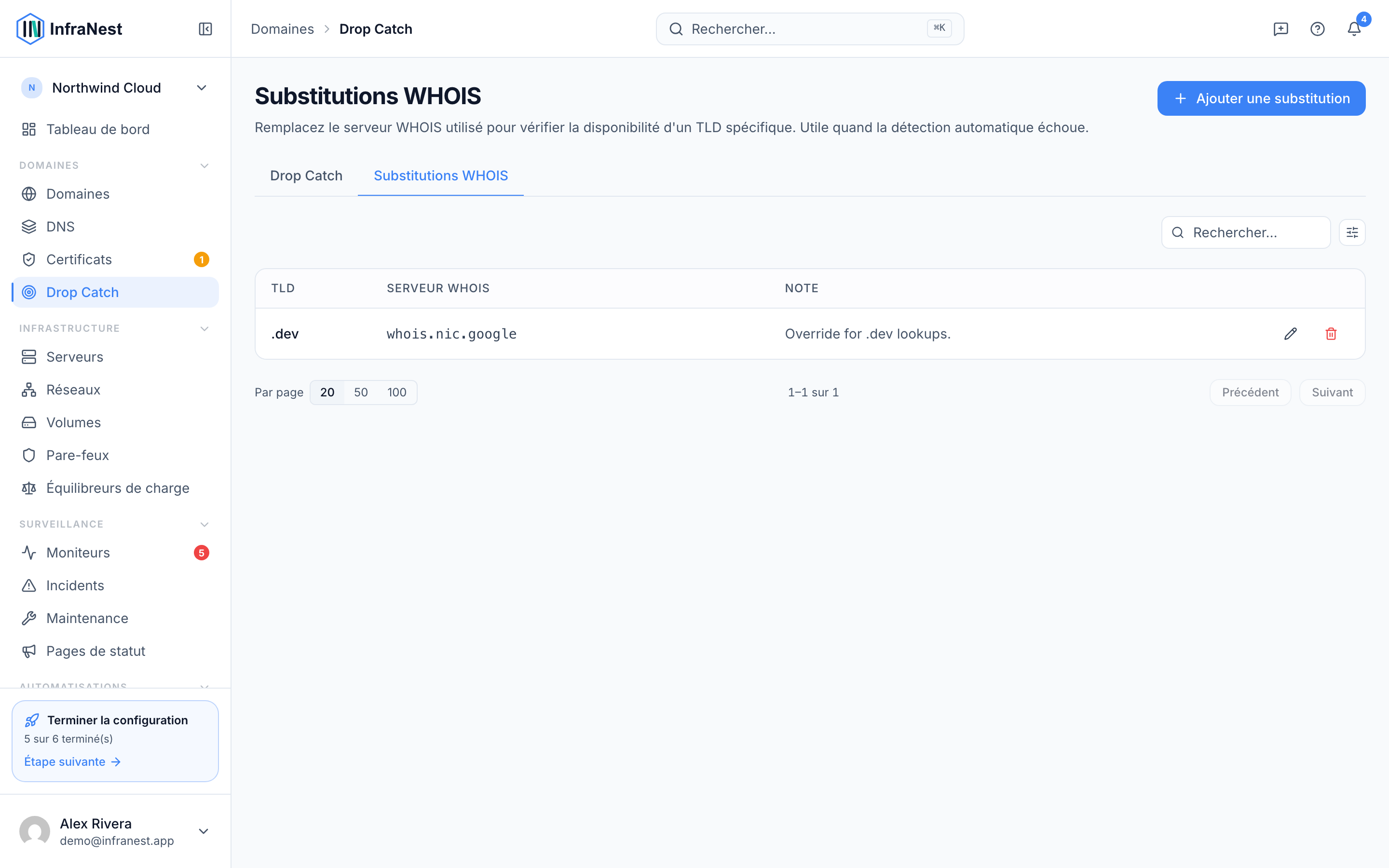The width and height of the screenshot is (1389, 868).
Task: Set per page to 20
Action: pos(327,392)
